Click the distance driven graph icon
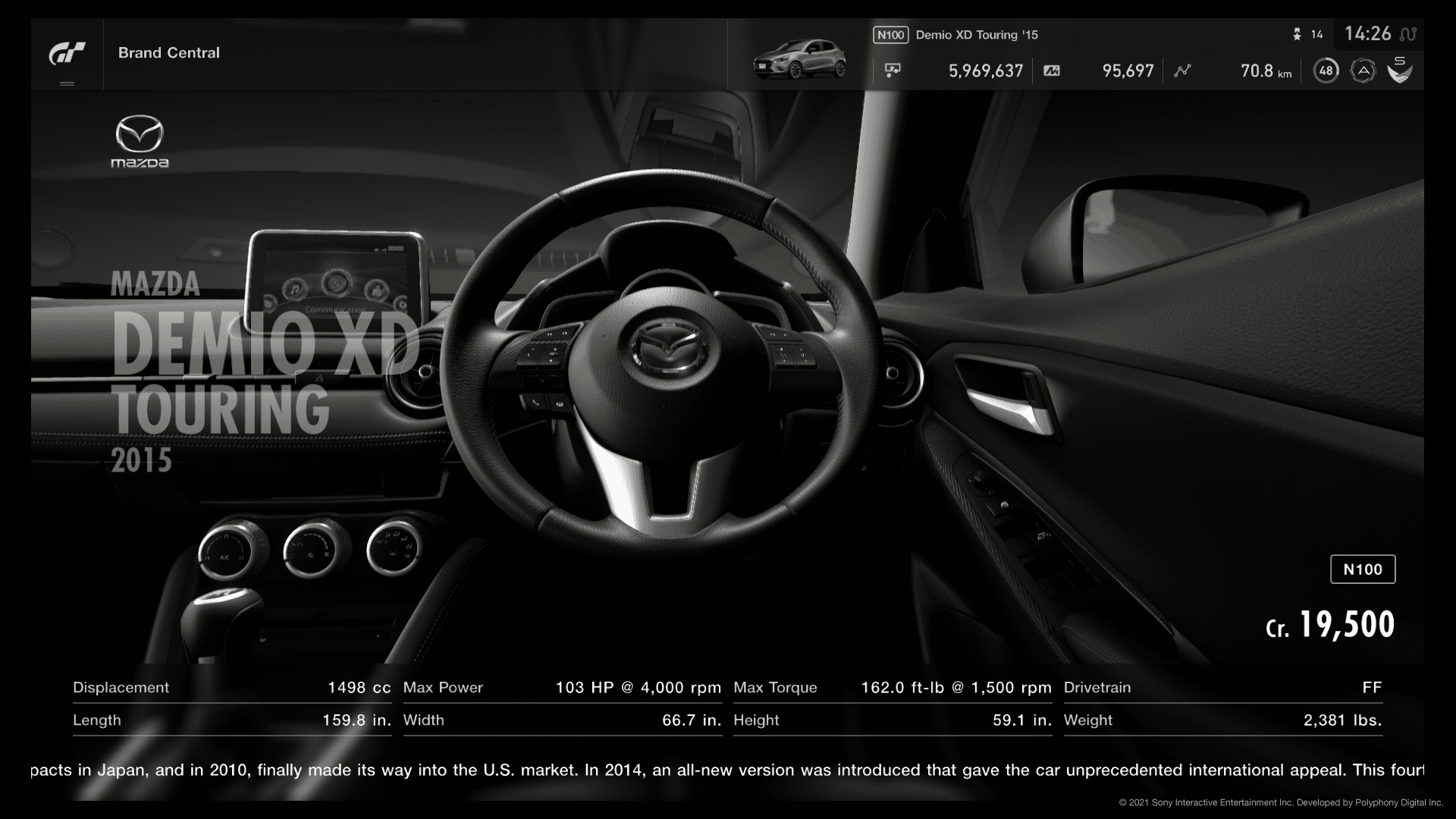 pos(1182,71)
